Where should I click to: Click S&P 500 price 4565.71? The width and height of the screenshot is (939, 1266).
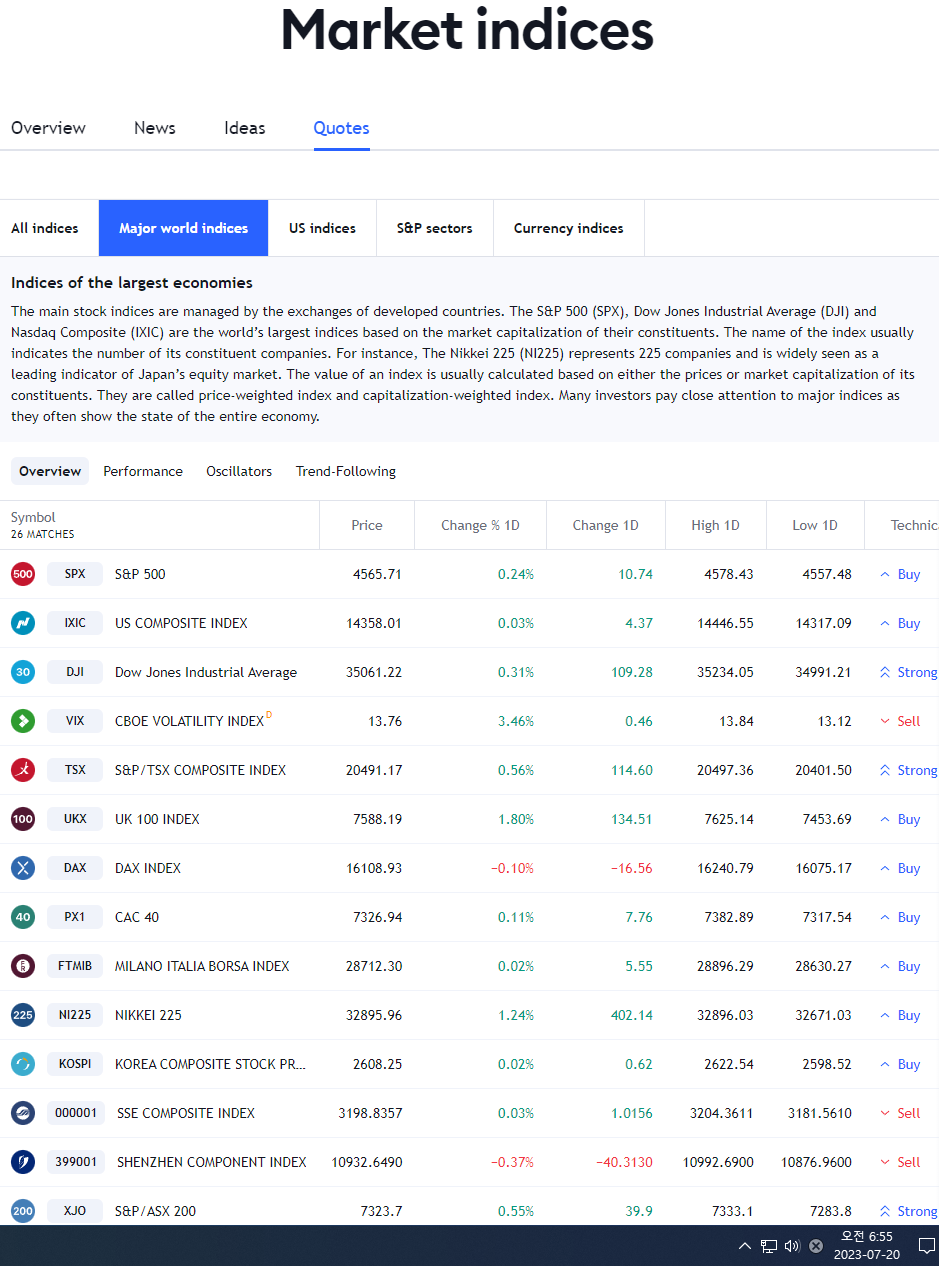377,574
